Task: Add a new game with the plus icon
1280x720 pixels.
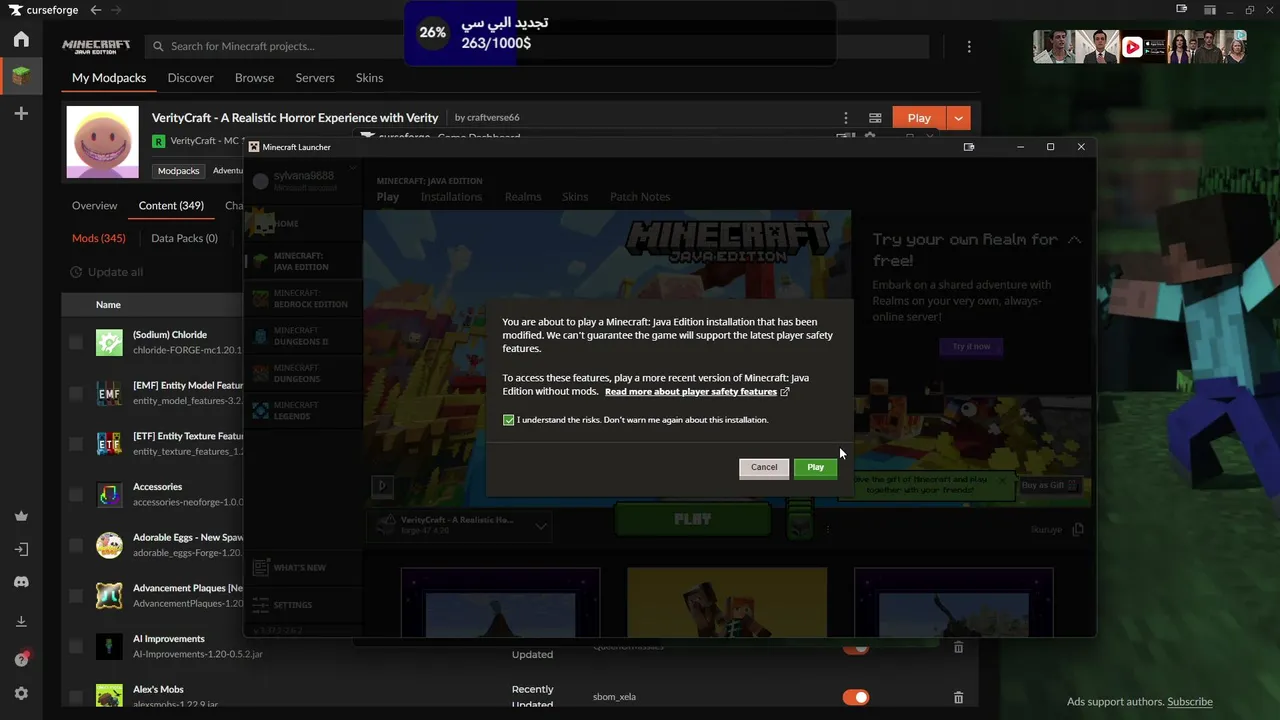Action: pyautogui.click(x=21, y=114)
